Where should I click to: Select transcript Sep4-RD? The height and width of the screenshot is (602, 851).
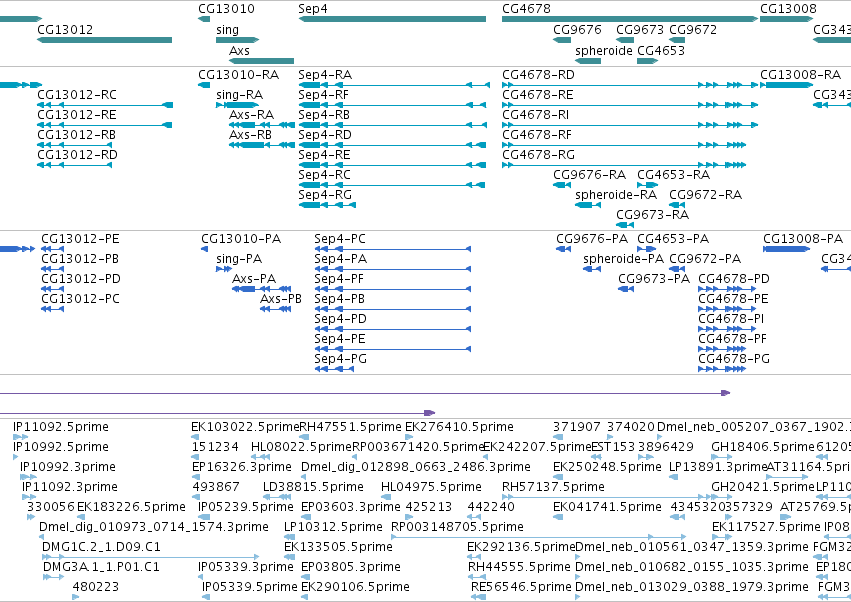tap(325, 135)
